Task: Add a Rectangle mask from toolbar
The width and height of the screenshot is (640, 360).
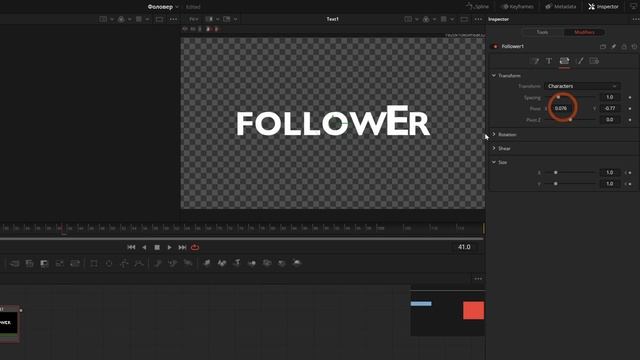Action: (93, 263)
